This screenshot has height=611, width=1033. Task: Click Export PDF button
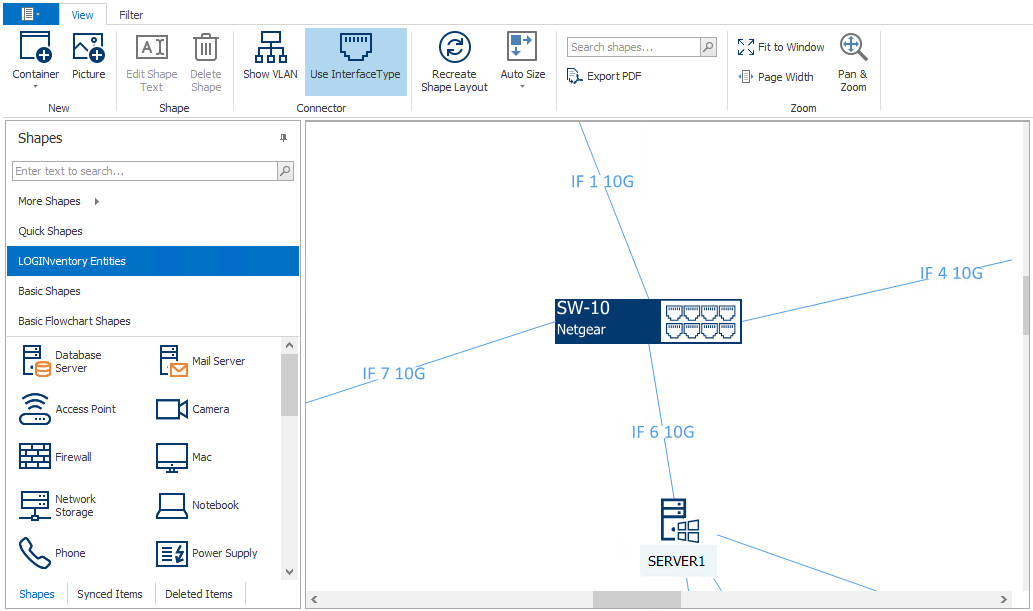click(604, 76)
